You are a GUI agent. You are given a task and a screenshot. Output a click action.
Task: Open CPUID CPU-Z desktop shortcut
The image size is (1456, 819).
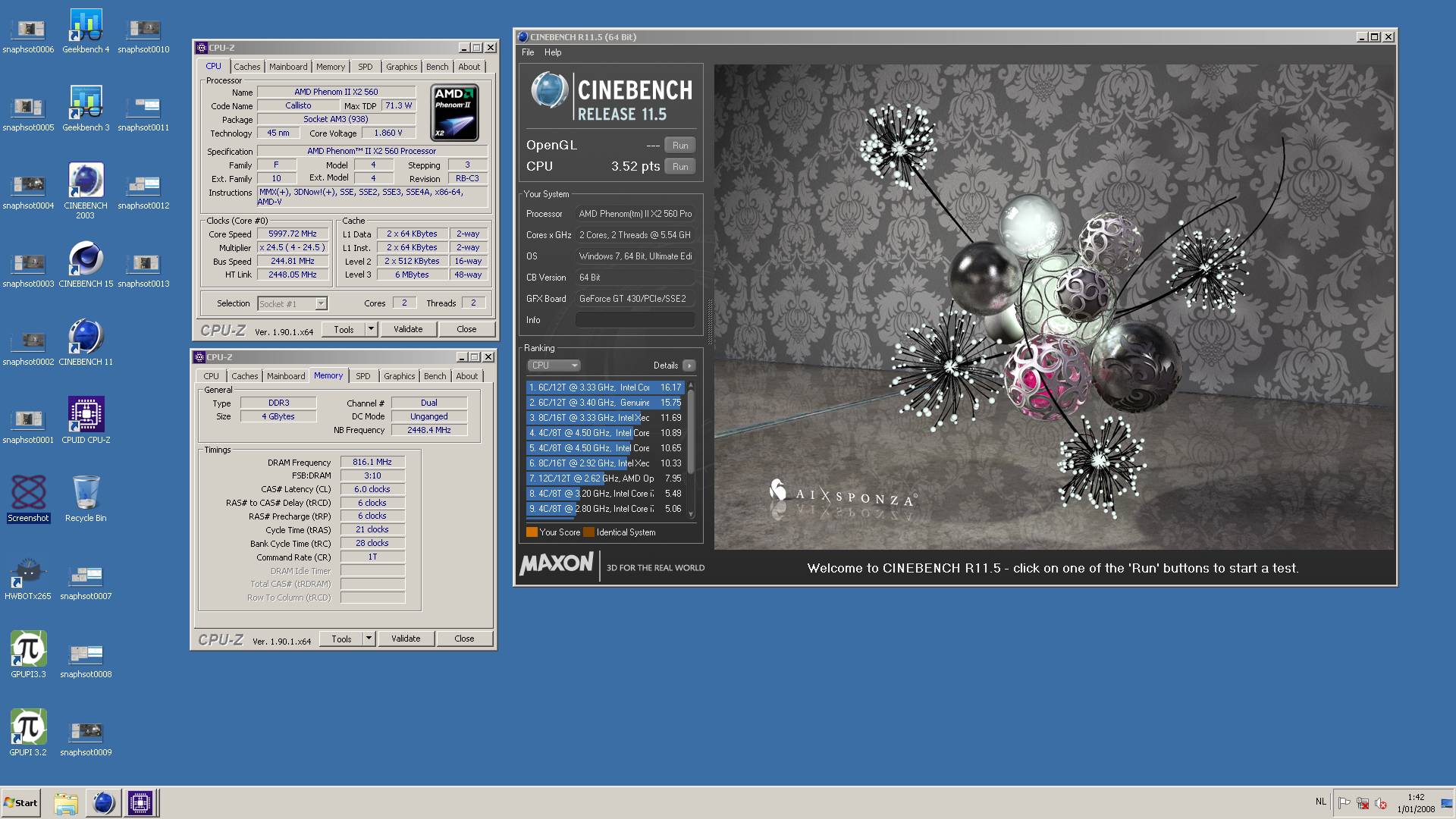tap(86, 421)
